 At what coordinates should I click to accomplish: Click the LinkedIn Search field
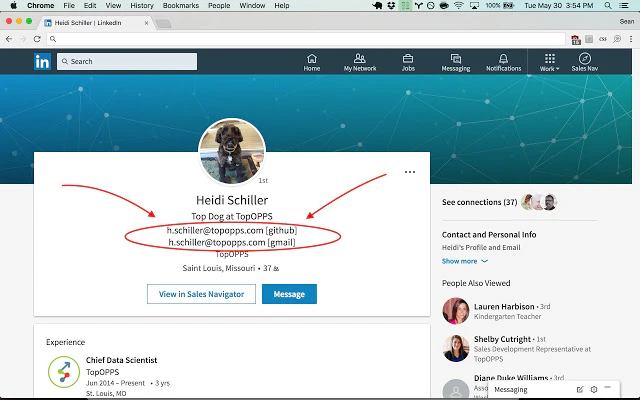click(x=127, y=61)
